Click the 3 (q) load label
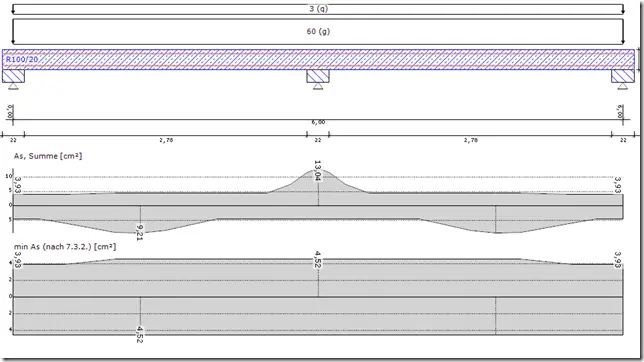 pos(318,9)
